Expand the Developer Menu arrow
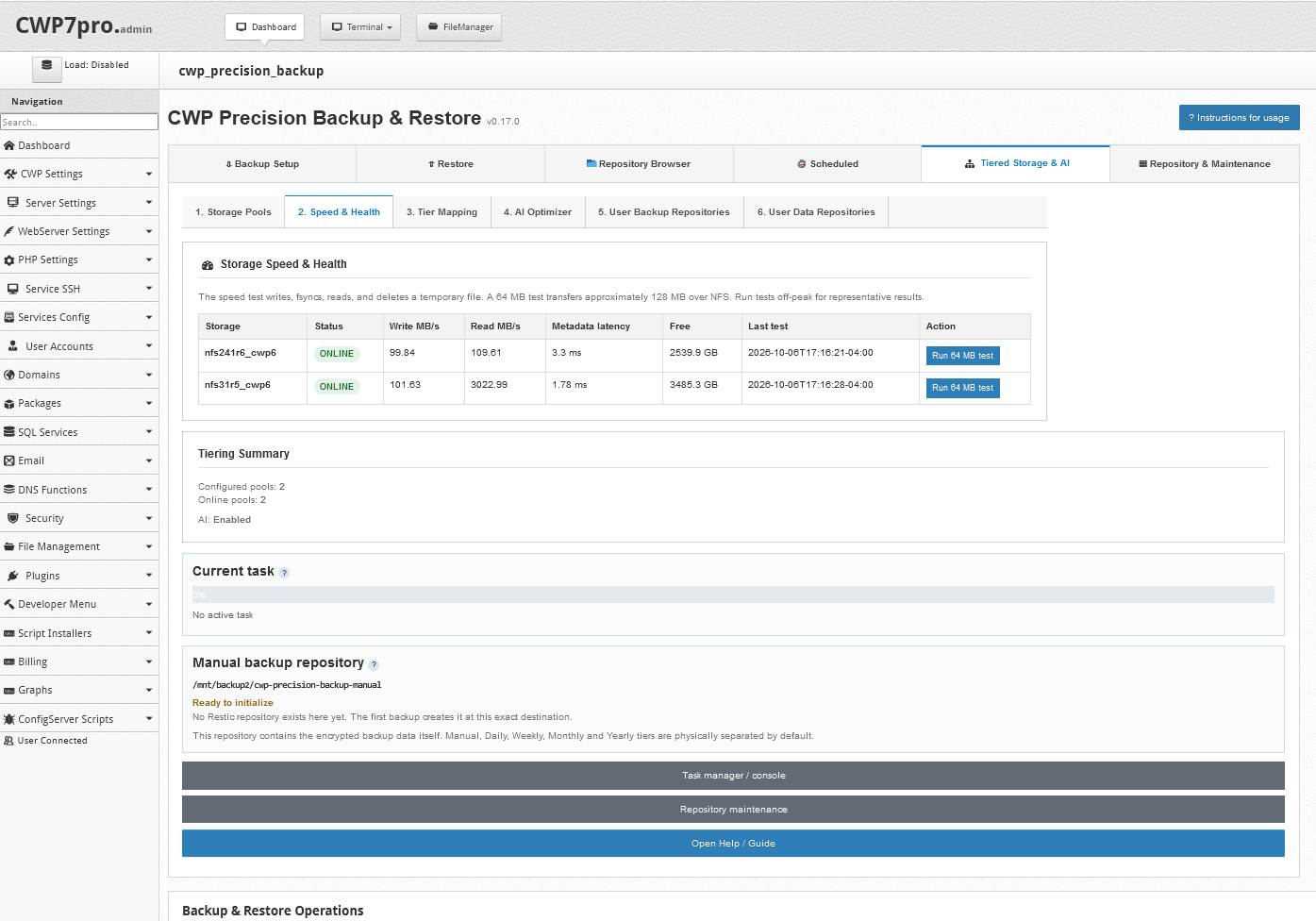Viewport: 1316px width, 921px height. pyautogui.click(x=149, y=604)
